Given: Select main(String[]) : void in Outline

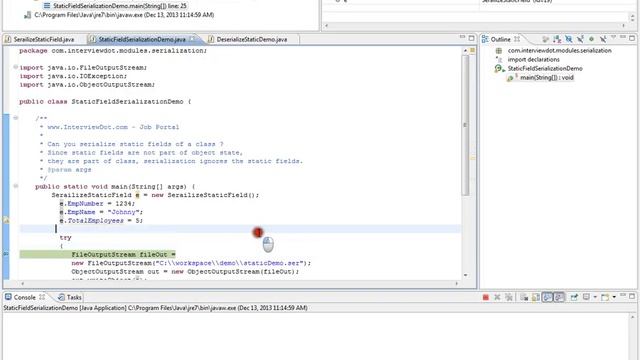Looking at the screenshot, I should [x=547, y=78].
